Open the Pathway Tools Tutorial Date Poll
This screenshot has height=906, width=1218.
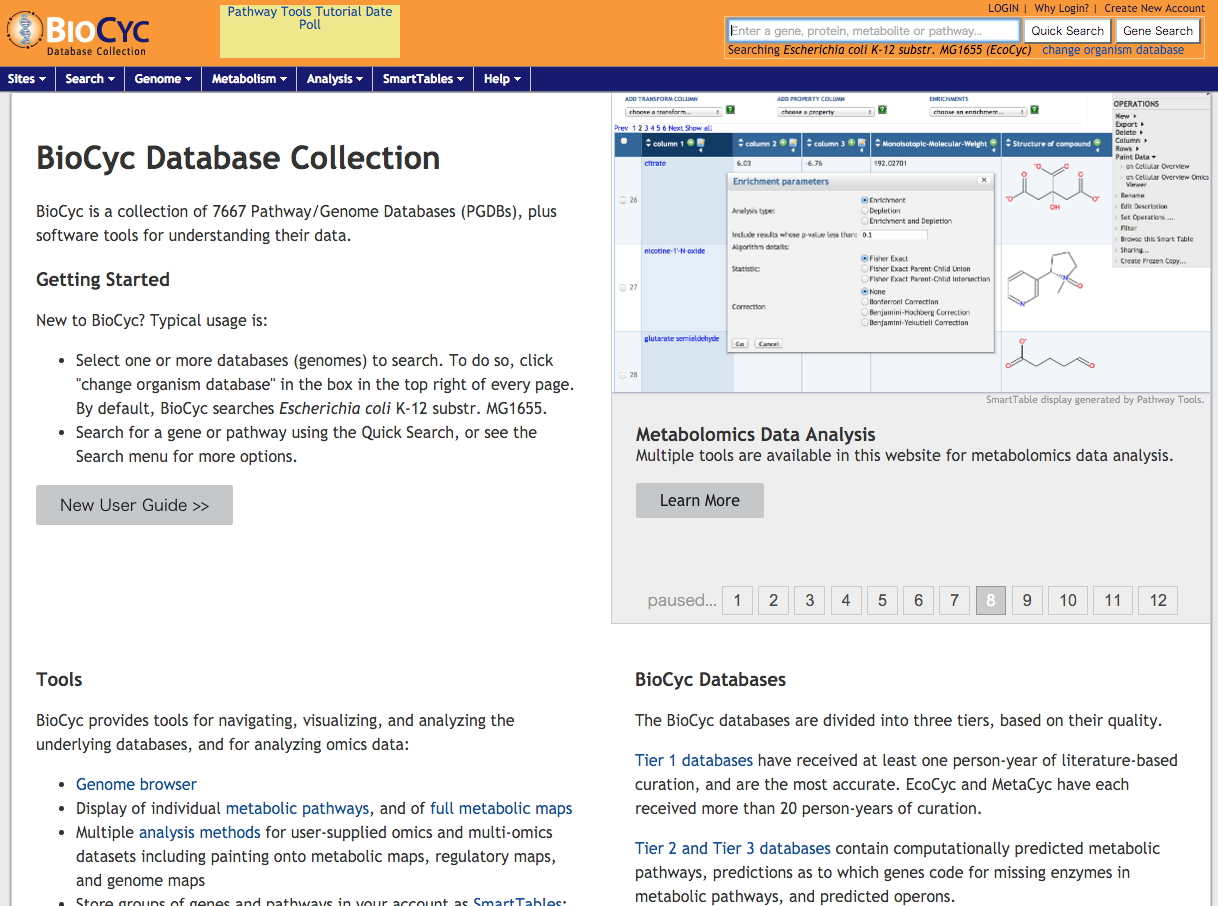310,18
